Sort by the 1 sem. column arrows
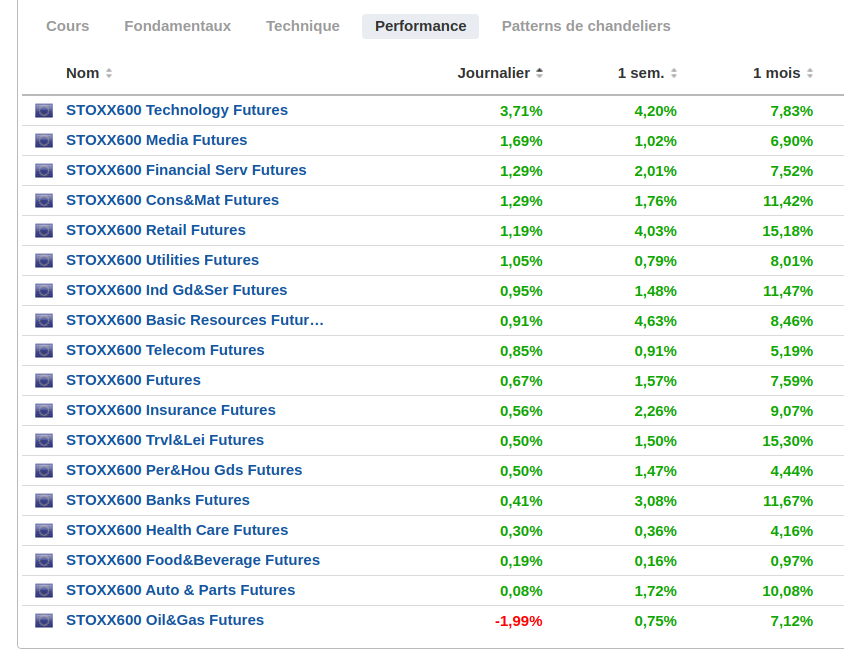The image size is (844, 666). pyautogui.click(x=673, y=73)
